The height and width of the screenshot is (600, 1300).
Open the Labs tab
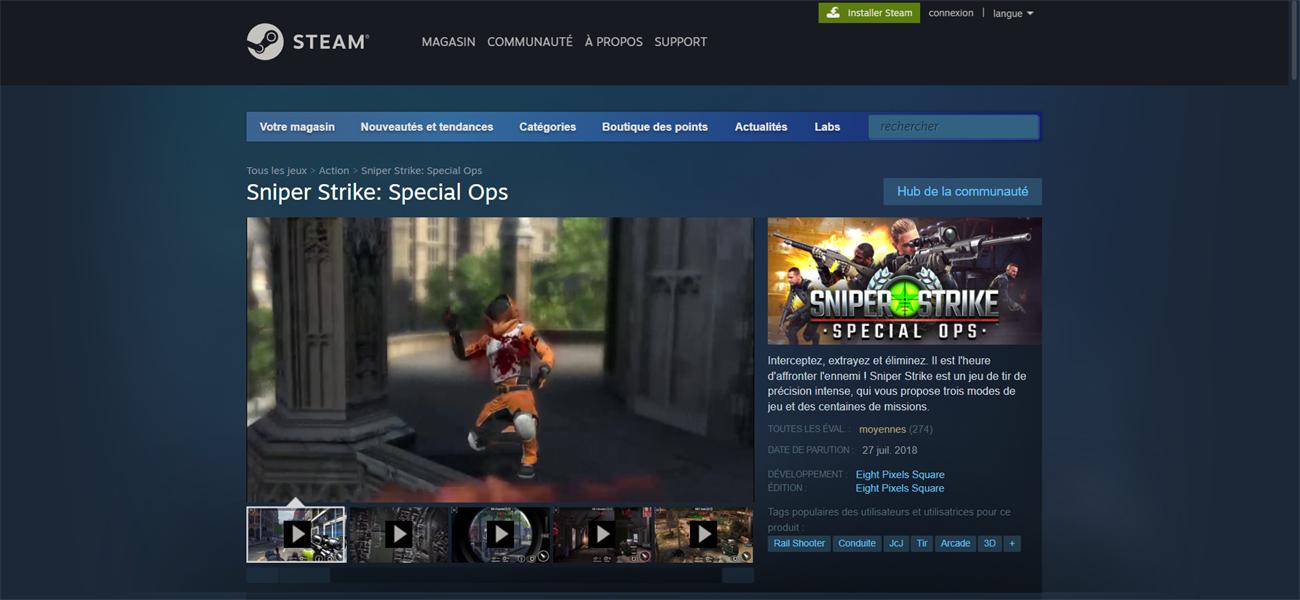[x=827, y=127]
